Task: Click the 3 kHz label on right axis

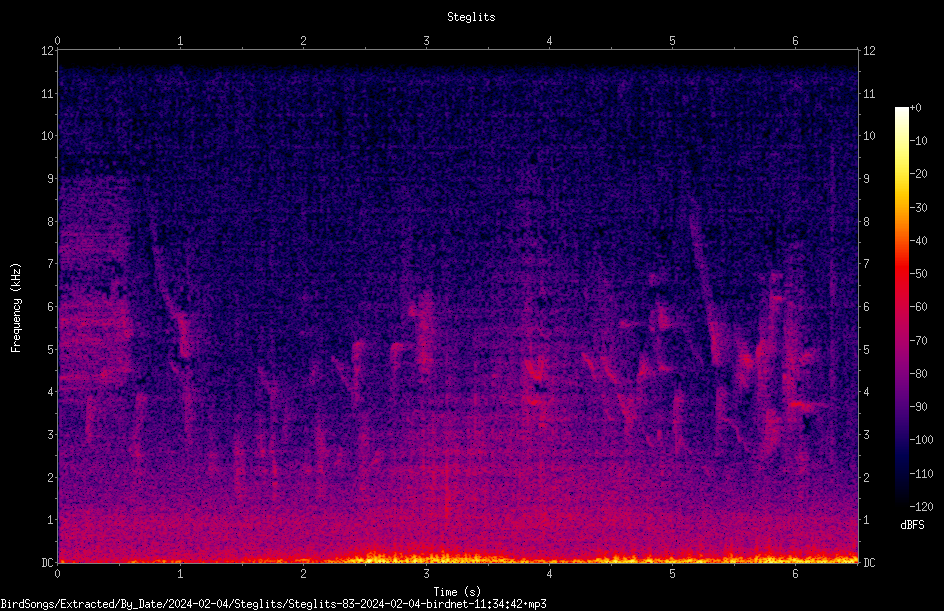Action: click(867, 434)
